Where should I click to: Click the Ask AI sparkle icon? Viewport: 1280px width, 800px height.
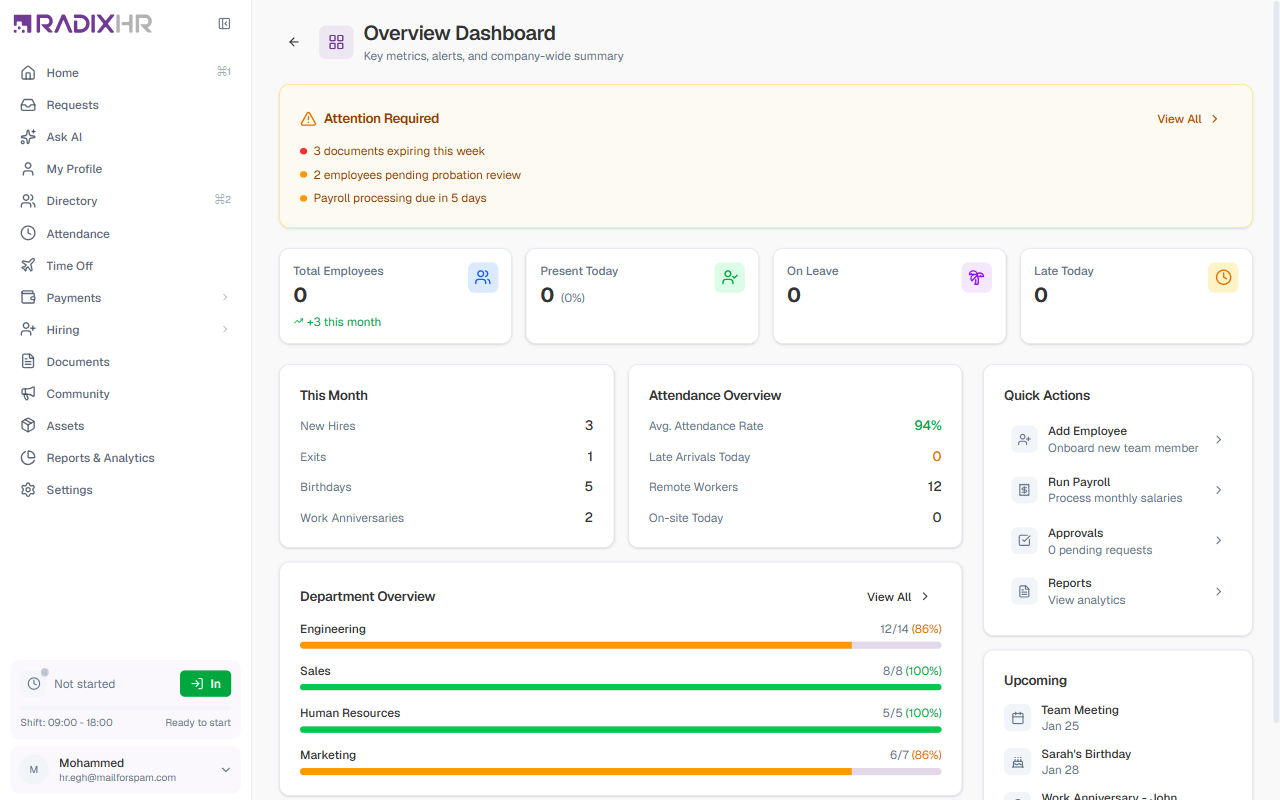[28, 137]
